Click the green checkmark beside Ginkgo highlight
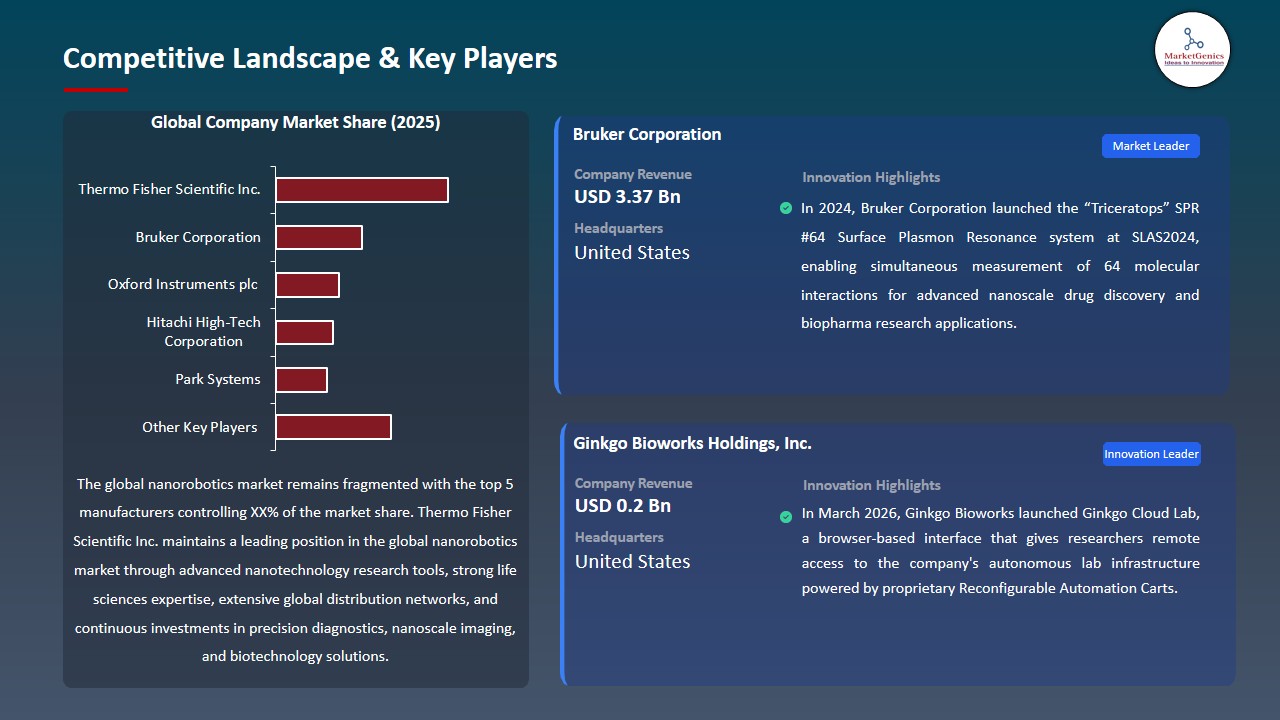The width and height of the screenshot is (1280, 720). click(786, 517)
